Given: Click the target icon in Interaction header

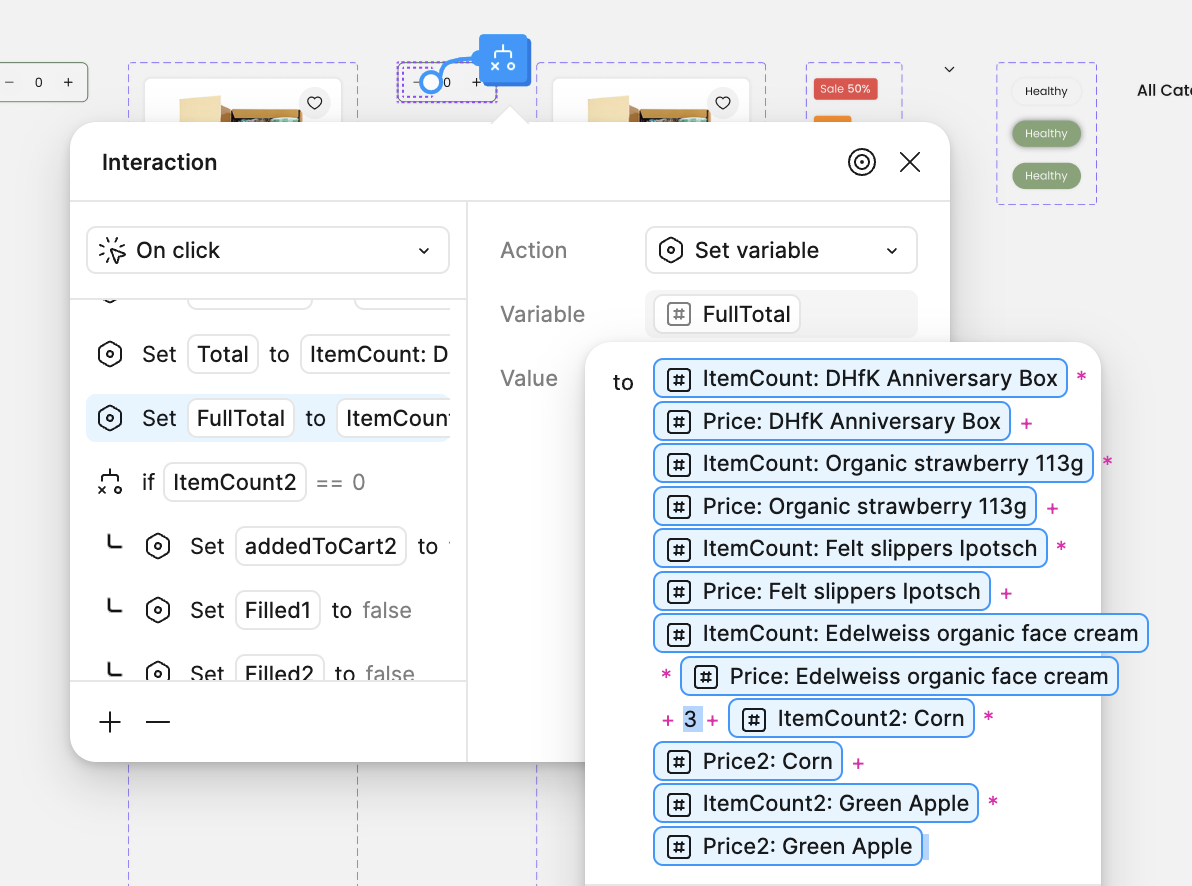Looking at the screenshot, I should (x=861, y=162).
